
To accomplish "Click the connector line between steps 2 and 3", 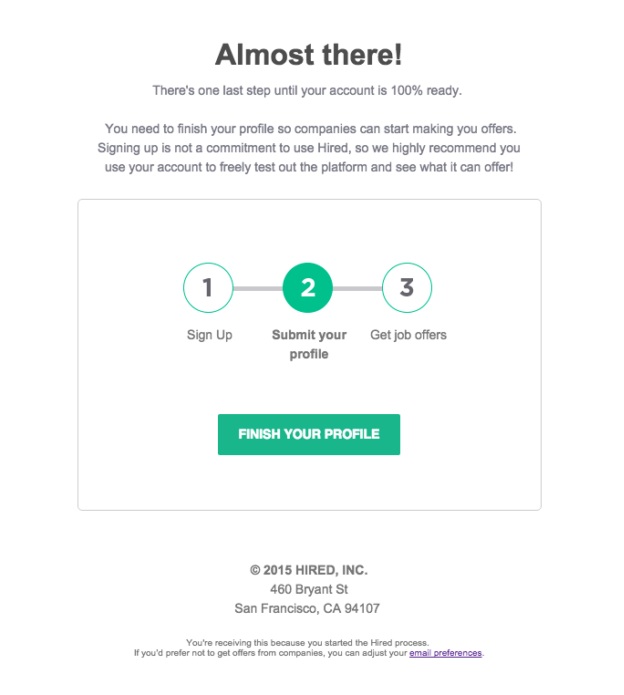I will 357,289.
